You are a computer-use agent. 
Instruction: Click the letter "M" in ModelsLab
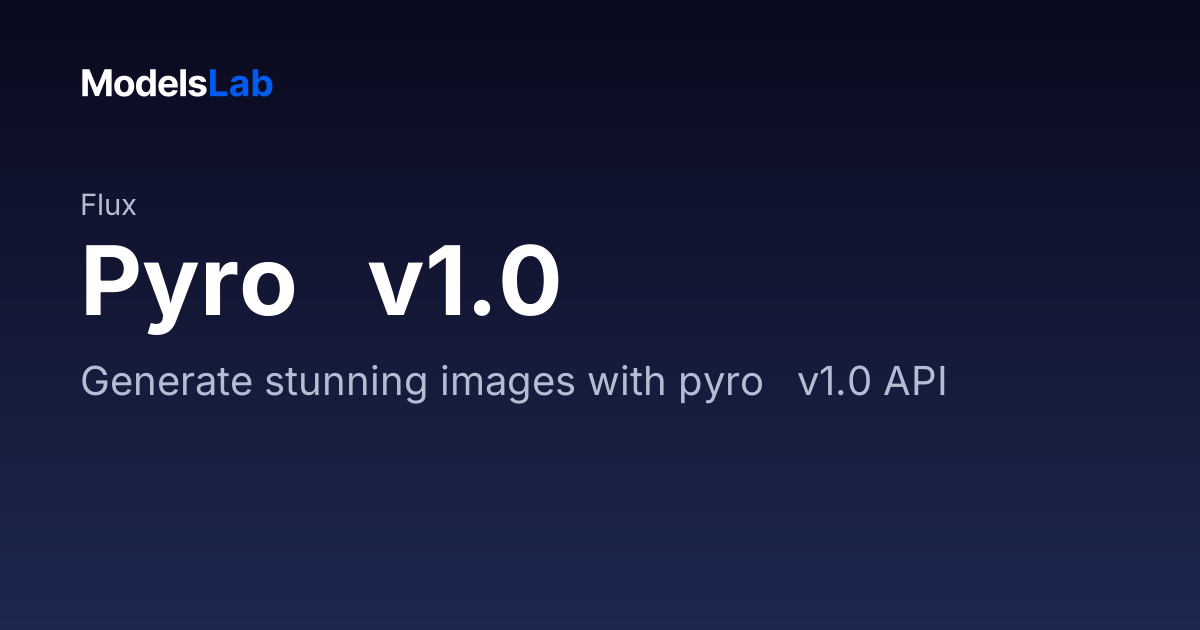(x=95, y=85)
